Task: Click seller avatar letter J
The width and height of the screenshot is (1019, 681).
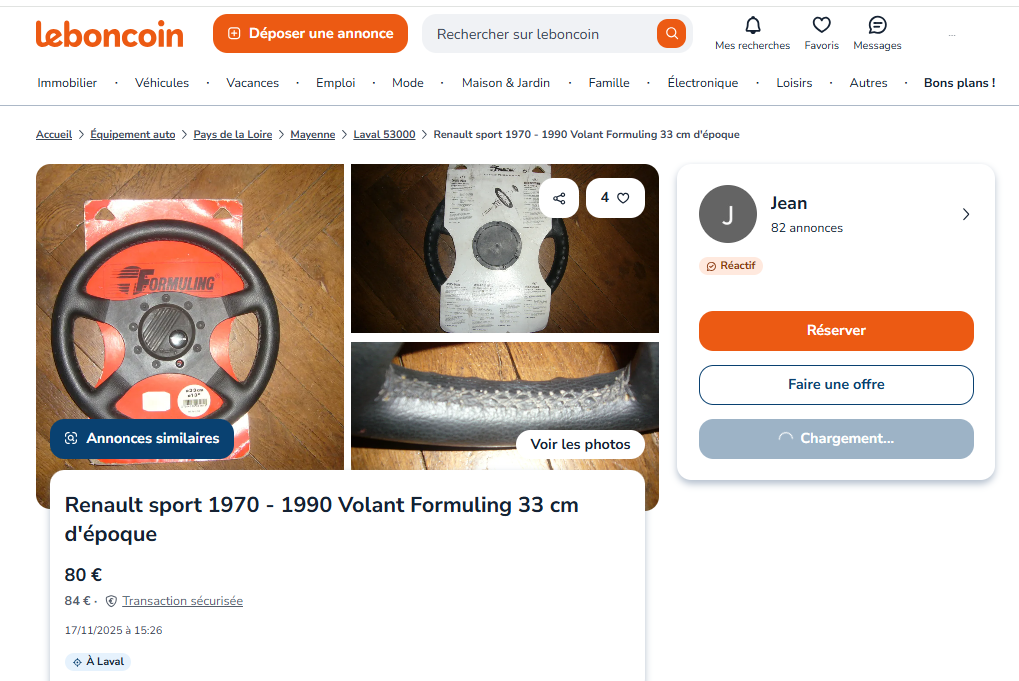Action: pyautogui.click(x=727, y=214)
